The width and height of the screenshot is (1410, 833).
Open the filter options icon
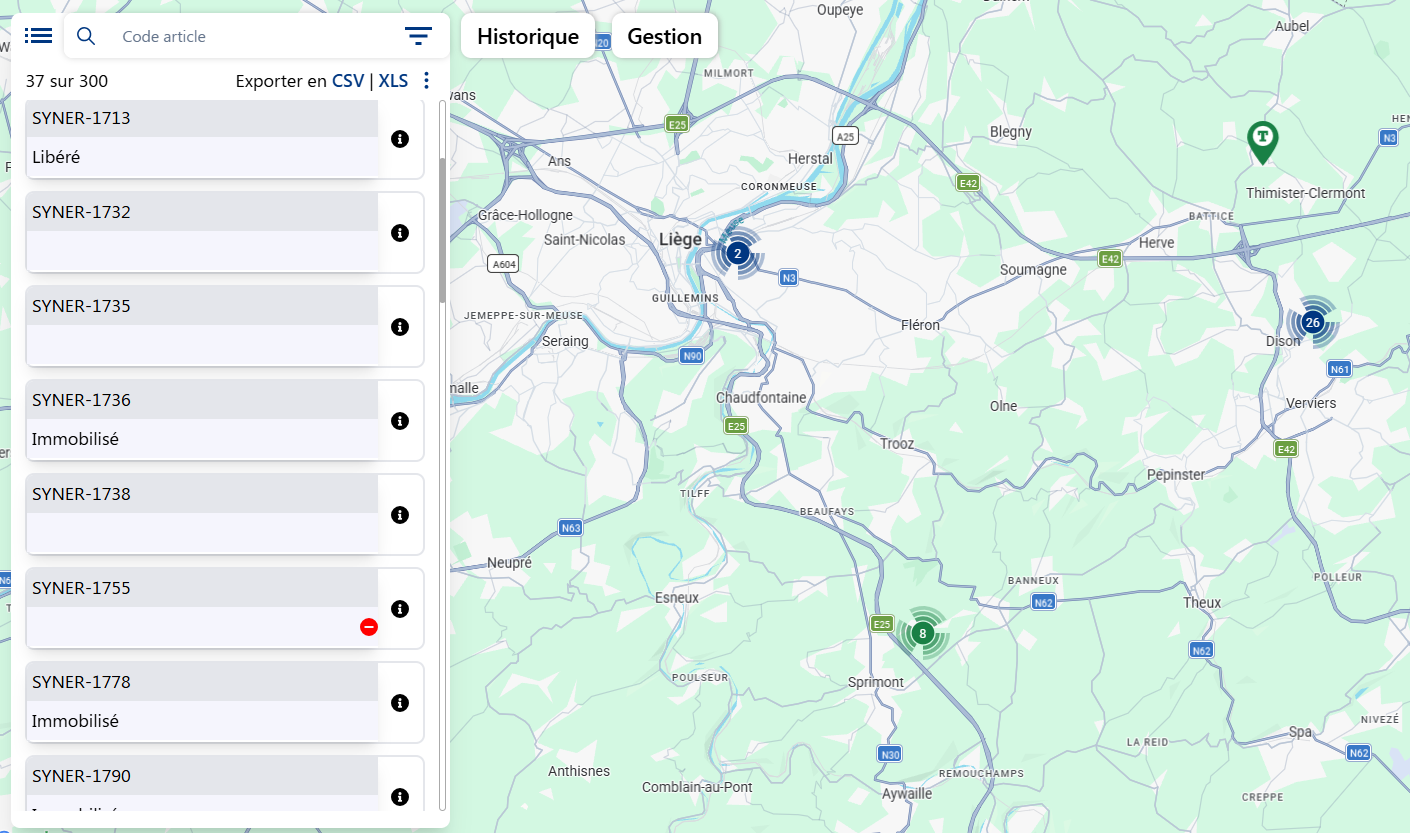click(418, 36)
